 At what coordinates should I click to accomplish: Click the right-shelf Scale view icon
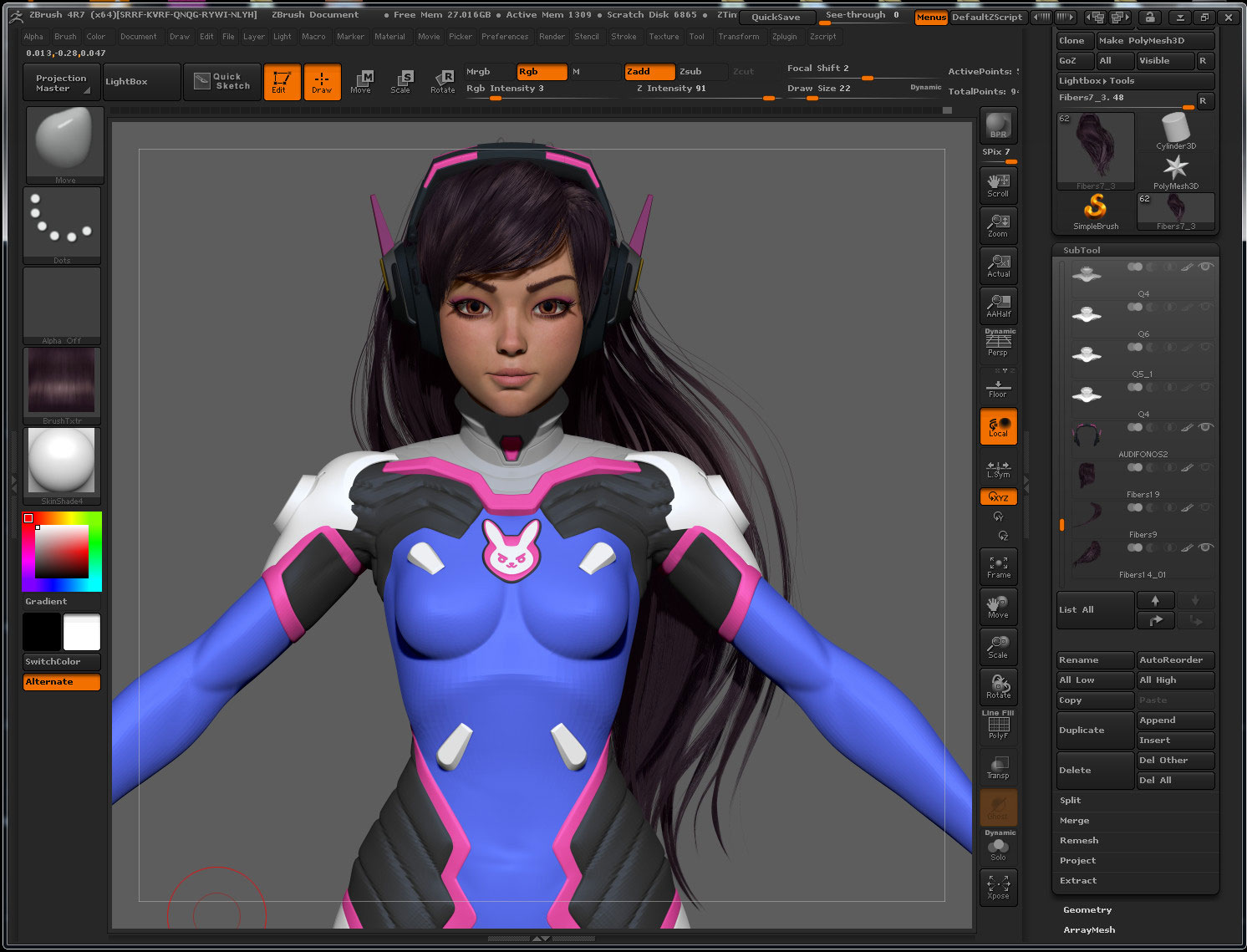tap(998, 647)
